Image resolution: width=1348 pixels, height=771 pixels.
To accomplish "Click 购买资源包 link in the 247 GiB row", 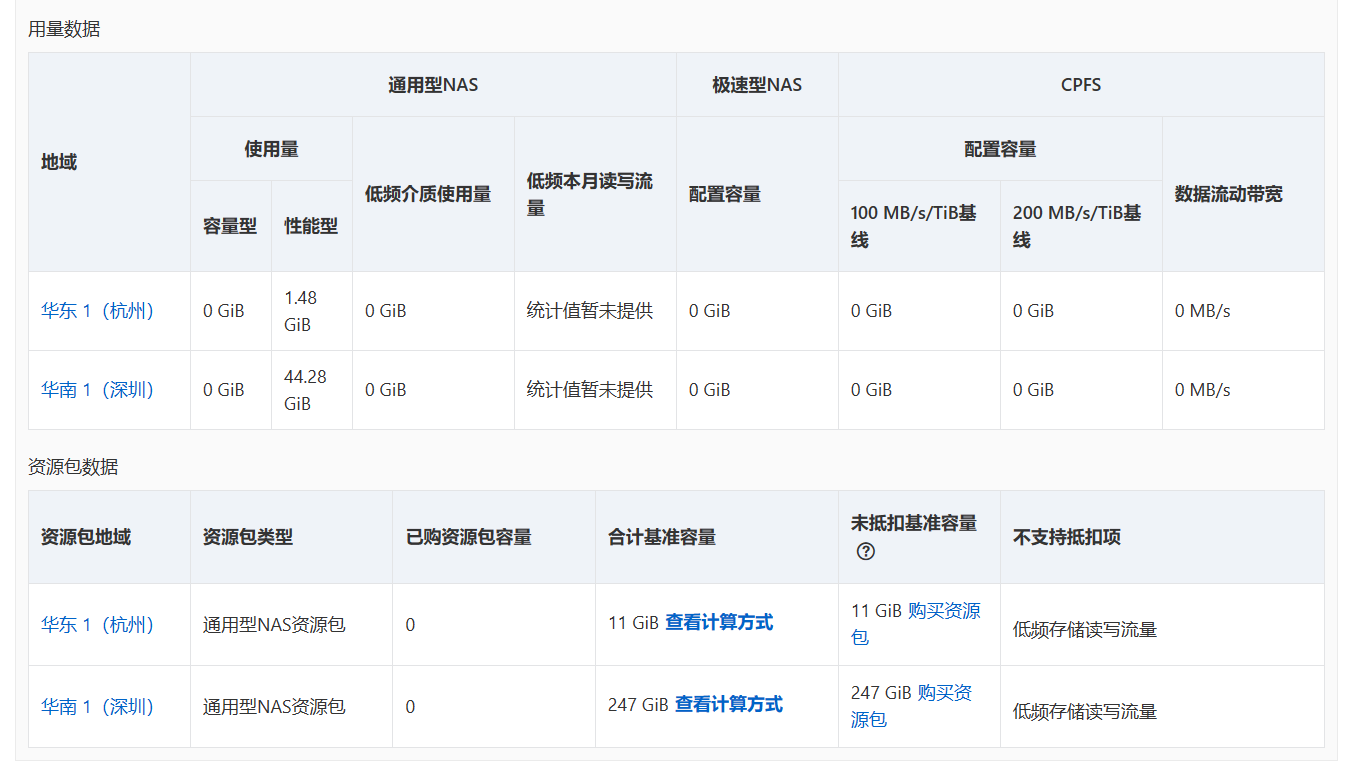I will tap(912, 706).
